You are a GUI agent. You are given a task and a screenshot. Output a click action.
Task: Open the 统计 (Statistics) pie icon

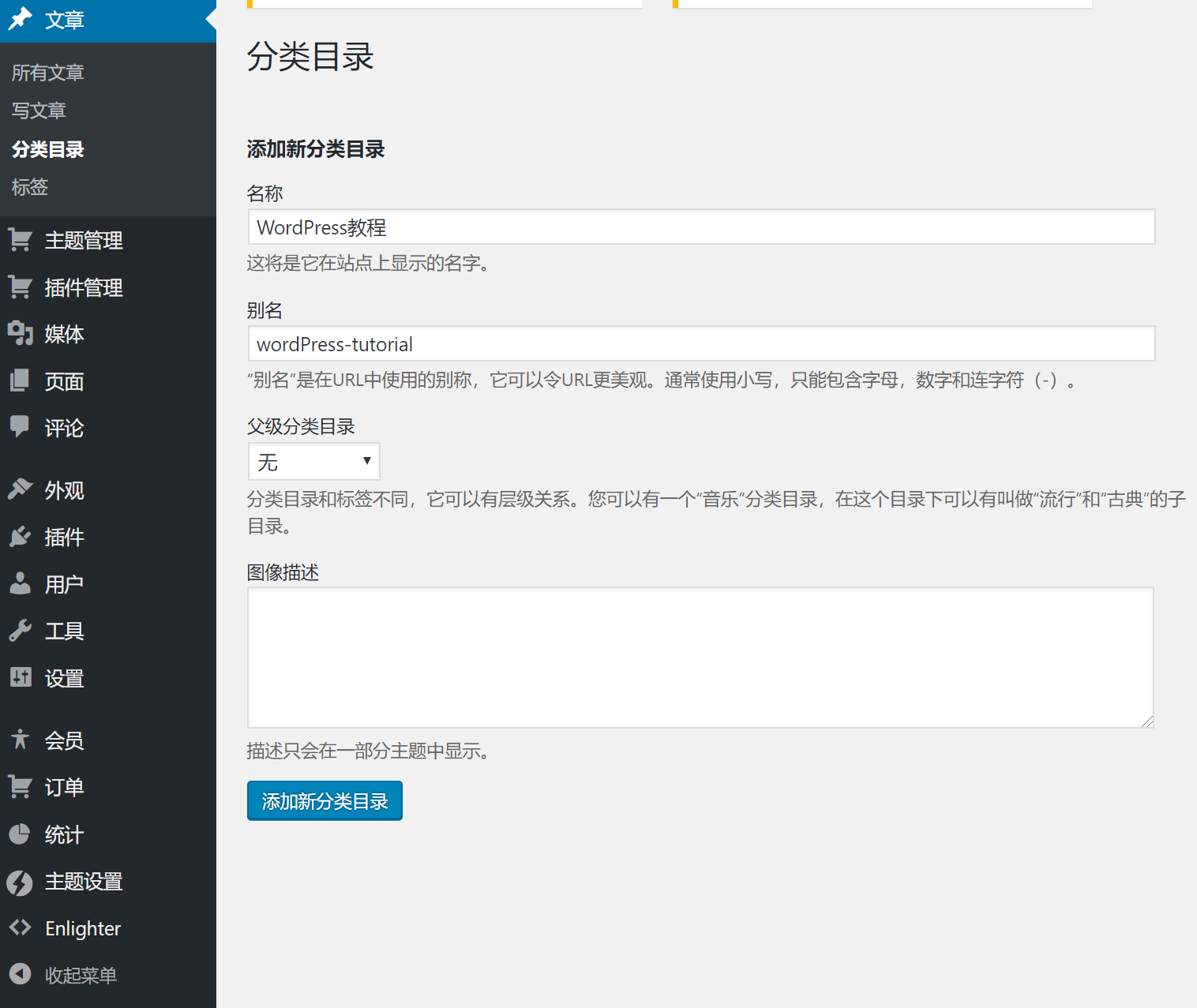point(21,834)
